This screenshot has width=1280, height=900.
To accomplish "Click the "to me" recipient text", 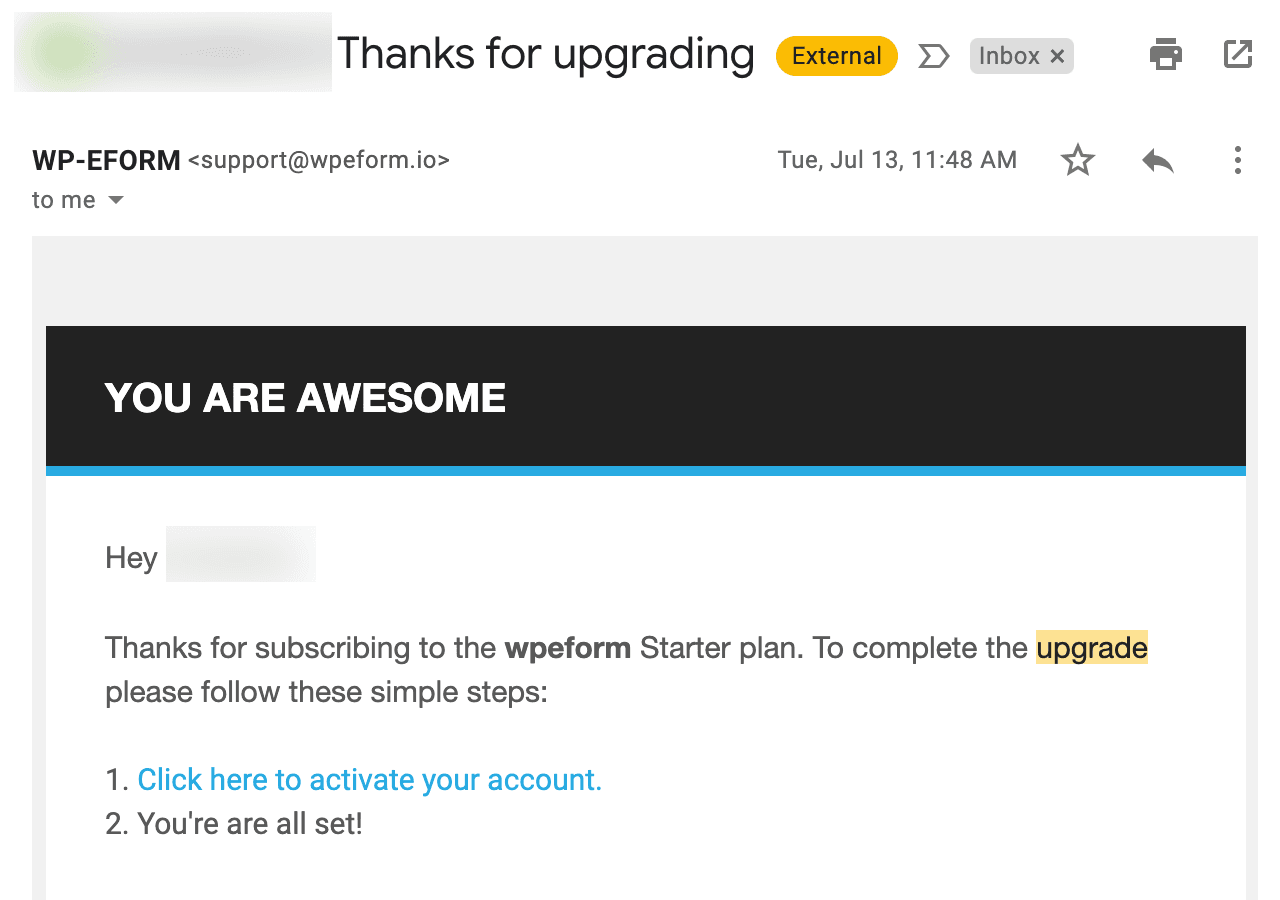I will click(x=64, y=200).
